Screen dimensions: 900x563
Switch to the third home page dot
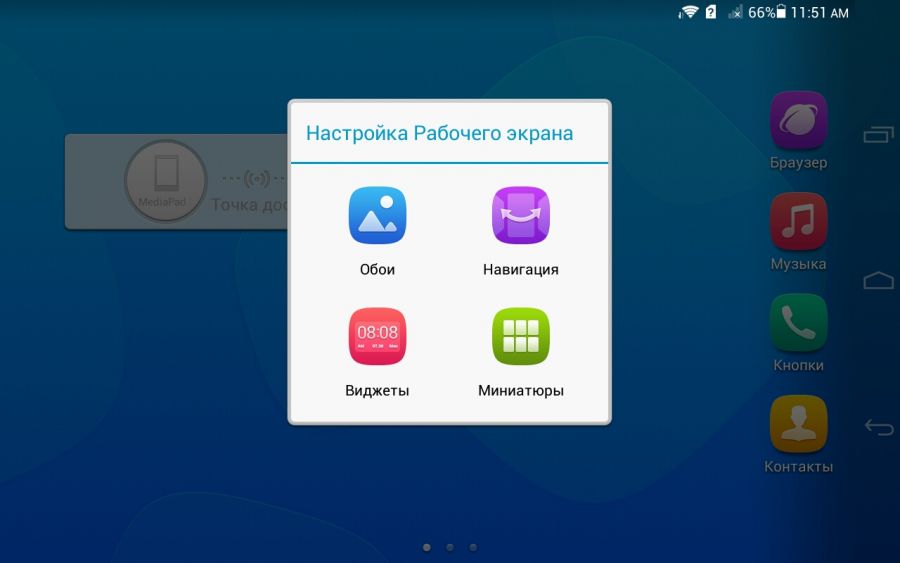pos(473,547)
